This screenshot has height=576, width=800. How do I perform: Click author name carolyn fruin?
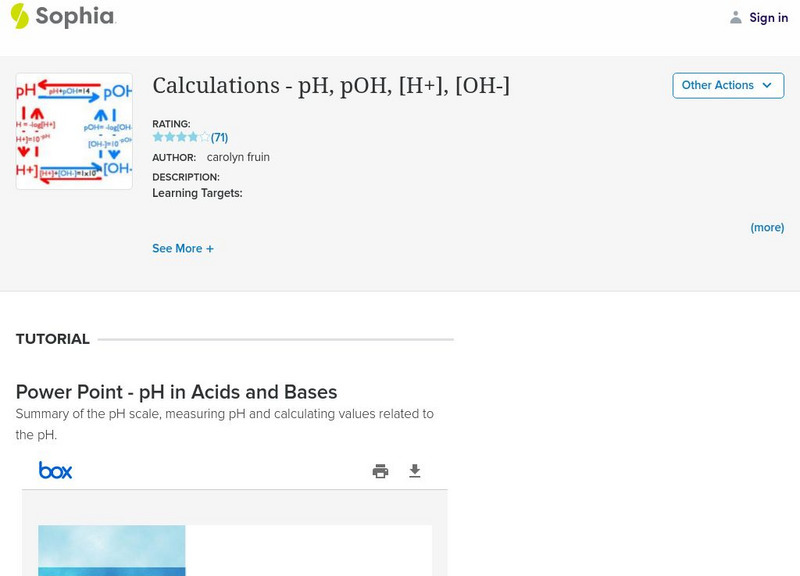coord(238,157)
